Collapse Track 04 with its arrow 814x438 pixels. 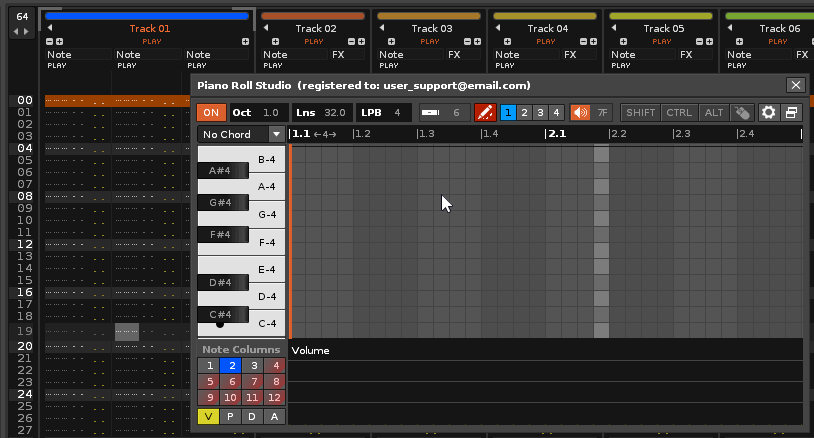(x=498, y=28)
